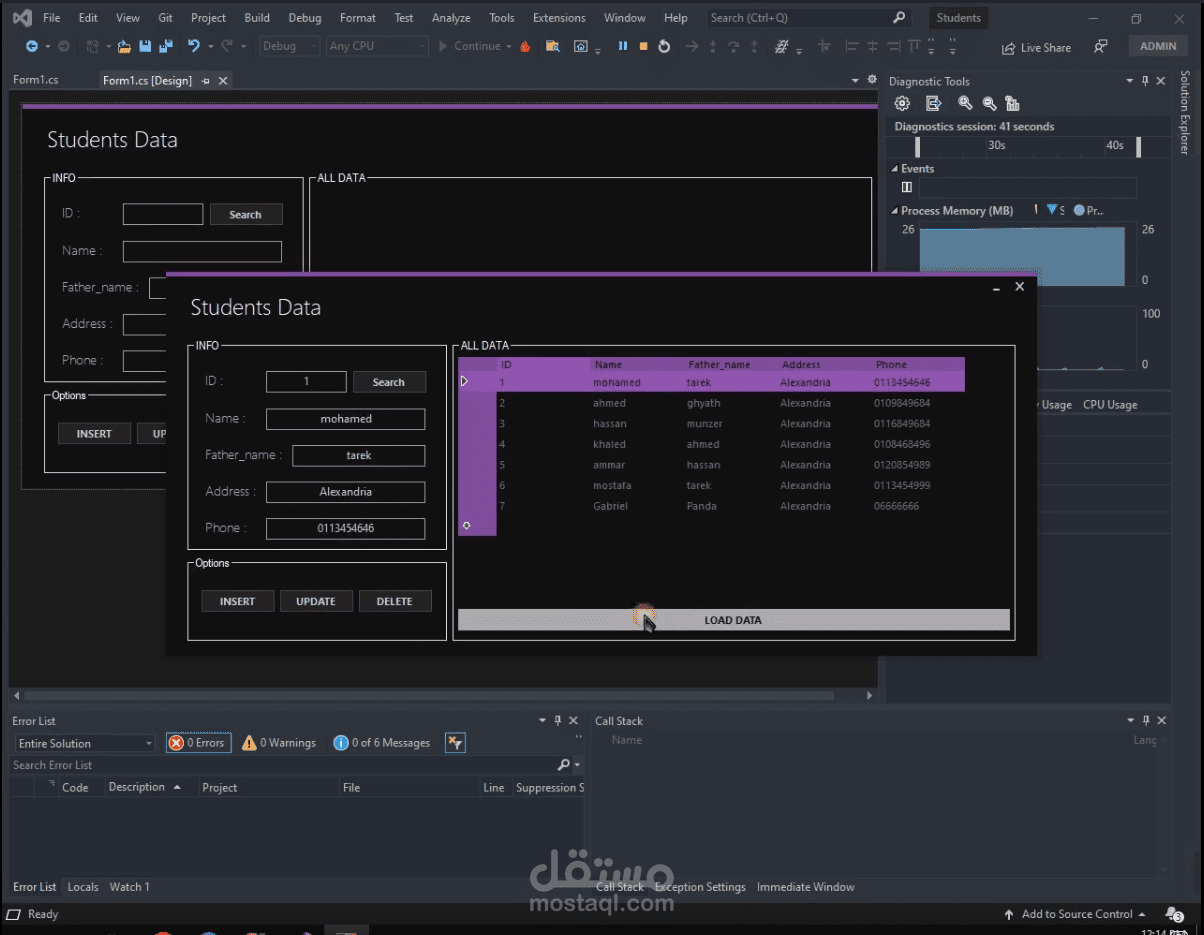Restart the debug session icon
Viewport: 1204px width, 935px height.
click(664, 46)
